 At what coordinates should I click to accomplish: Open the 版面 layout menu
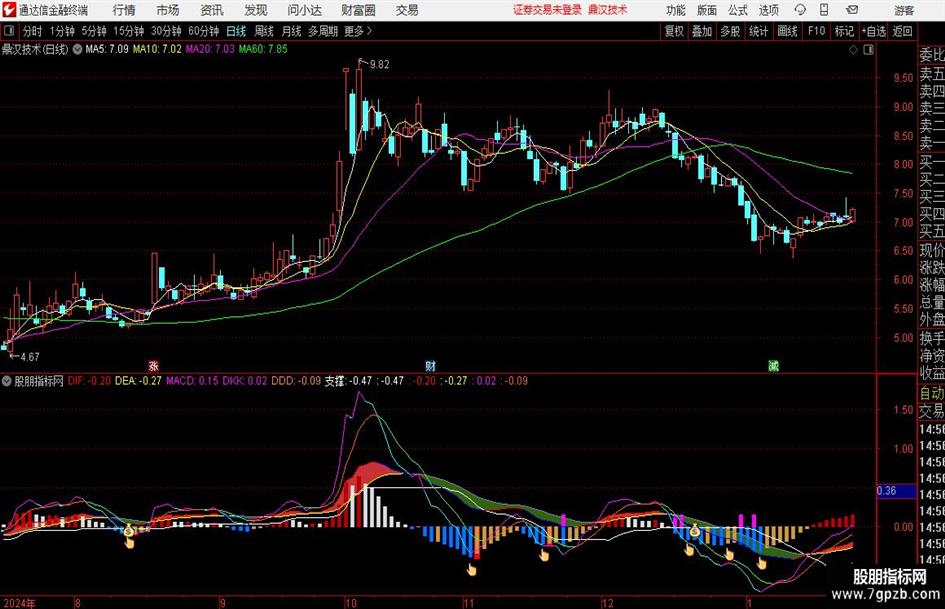pos(707,10)
